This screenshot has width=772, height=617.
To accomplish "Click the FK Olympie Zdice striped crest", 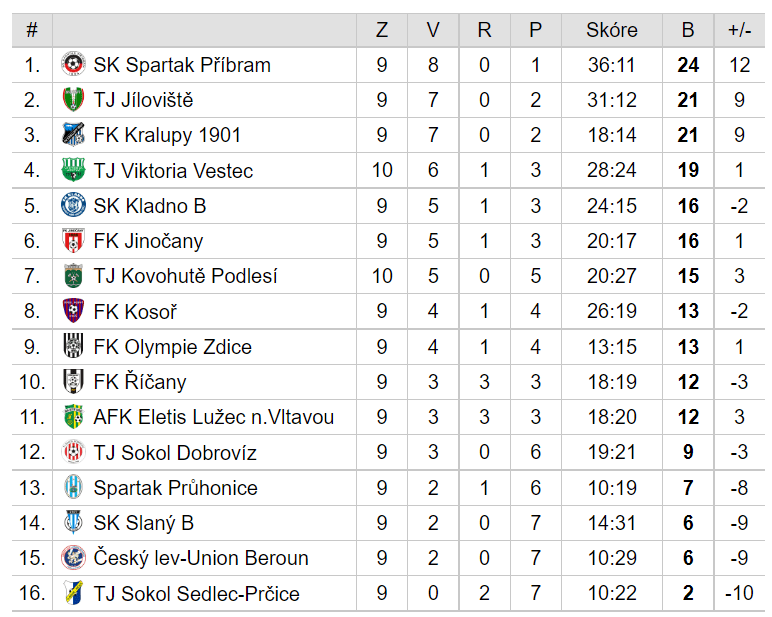I will click(x=73, y=346).
